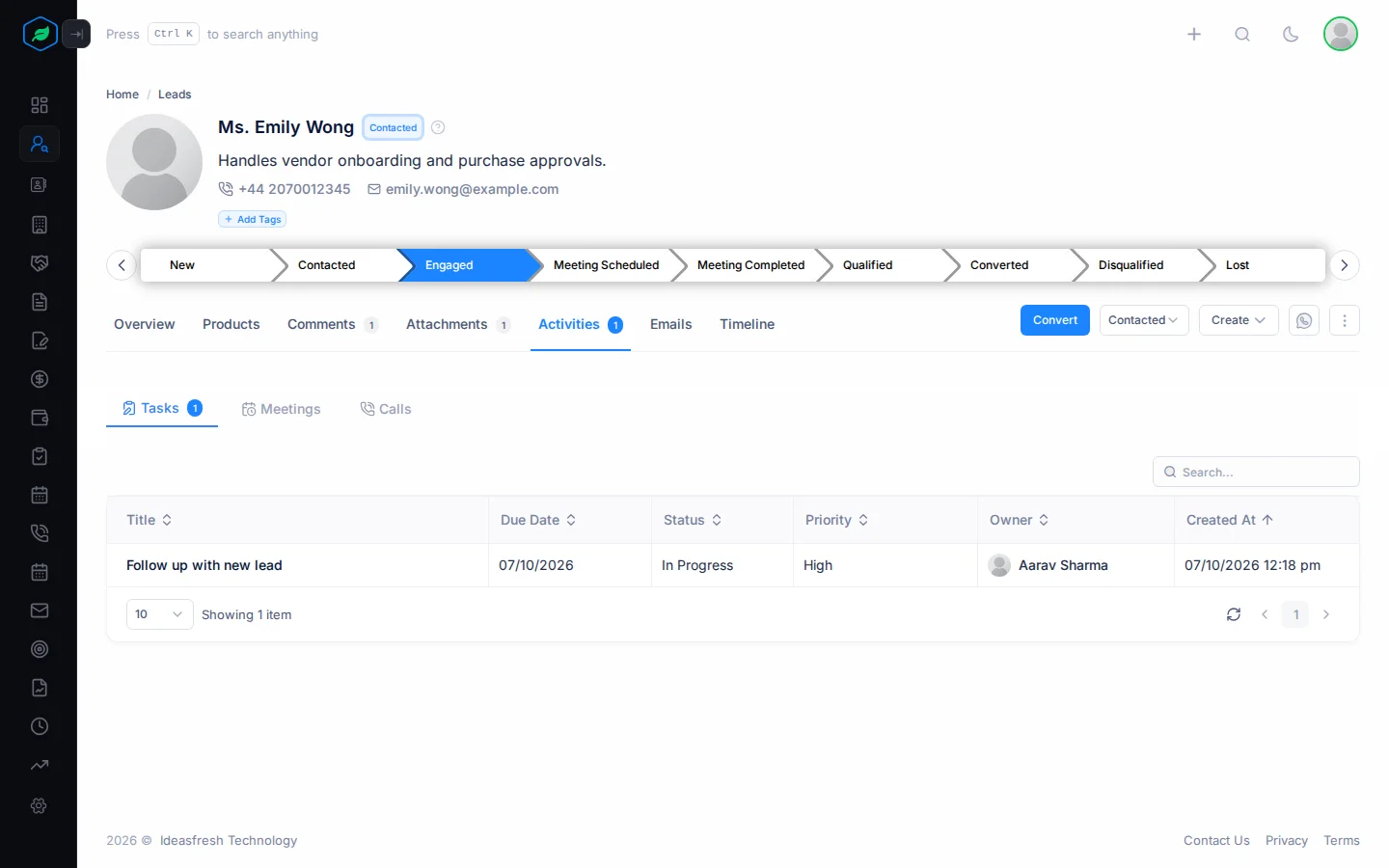Toggle sidebar expansion with the arrow button
Screen dimensions: 1389x868
[76, 34]
